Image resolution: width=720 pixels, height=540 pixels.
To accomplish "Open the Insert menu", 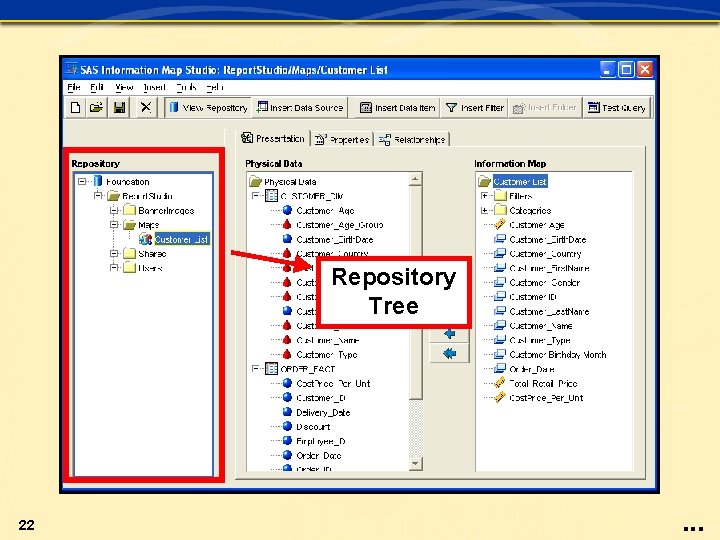I will (x=154, y=87).
